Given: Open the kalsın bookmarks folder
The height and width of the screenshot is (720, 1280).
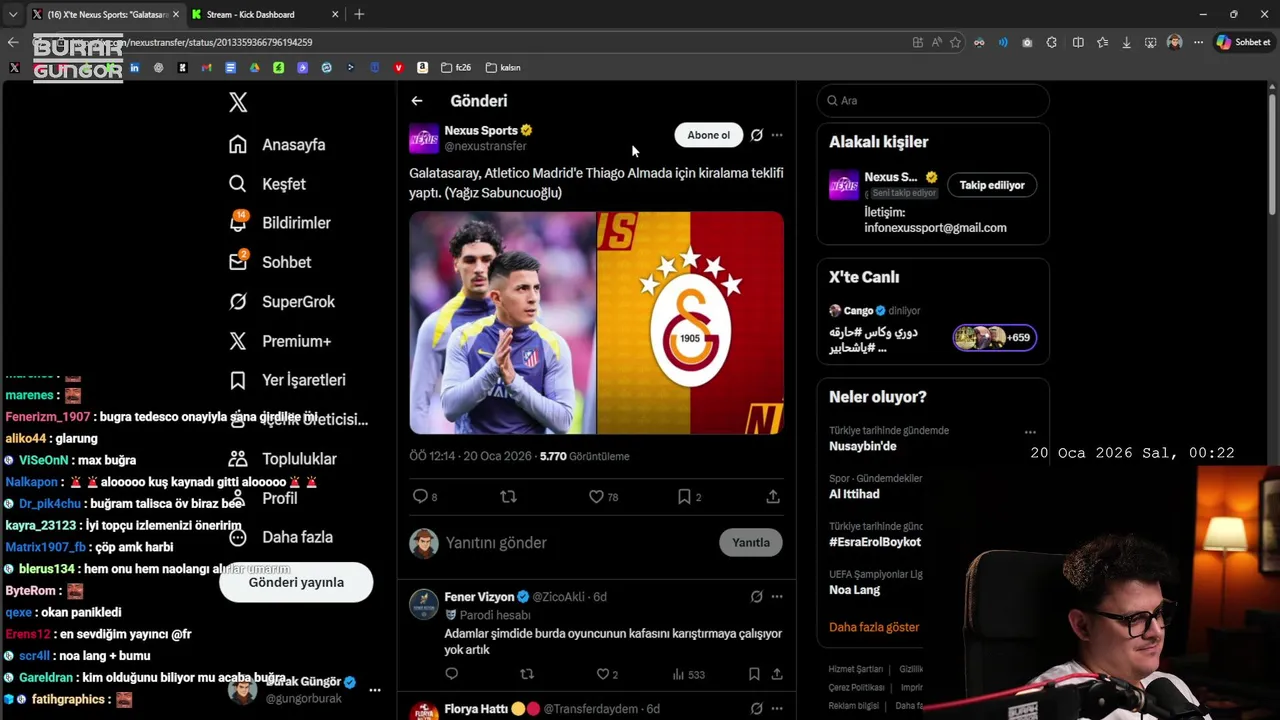Looking at the screenshot, I should pos(503,68).
